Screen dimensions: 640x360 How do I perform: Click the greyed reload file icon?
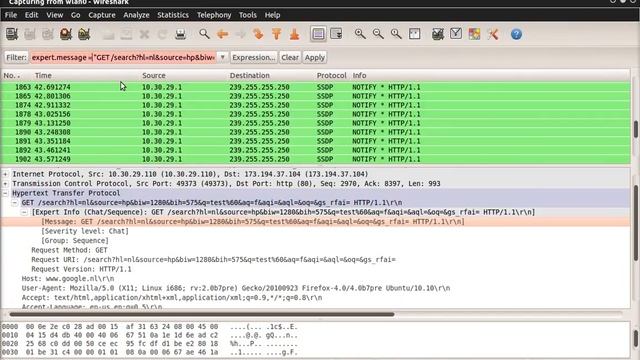click(x=162, y=34)
